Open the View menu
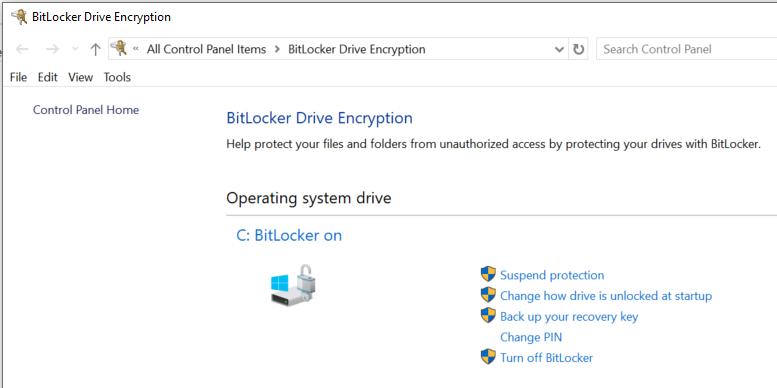777x388 pixels. (x=80, y=77)
